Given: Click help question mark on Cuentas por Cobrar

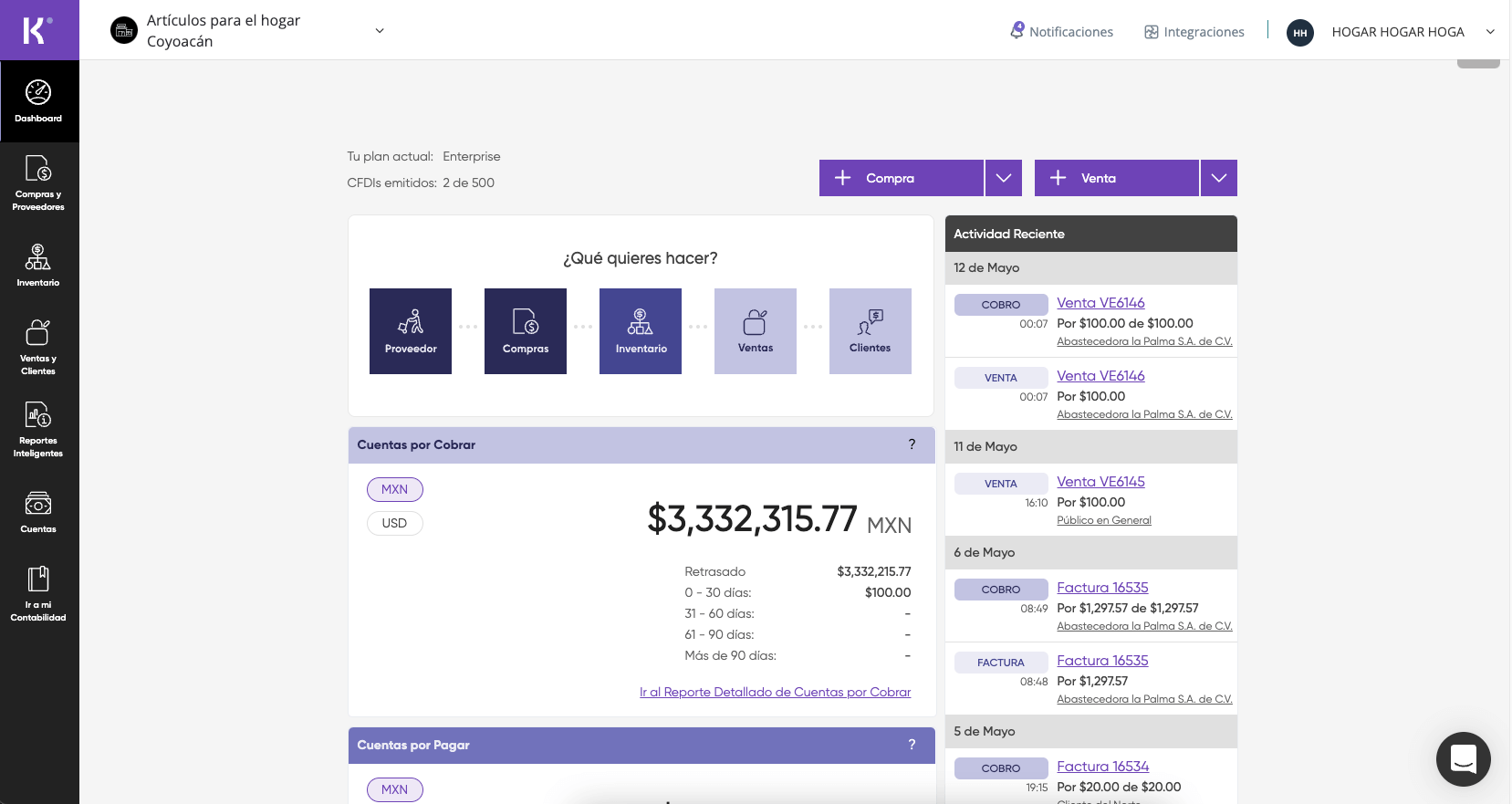Looking at the screenshot, I should tap(912, 444).
